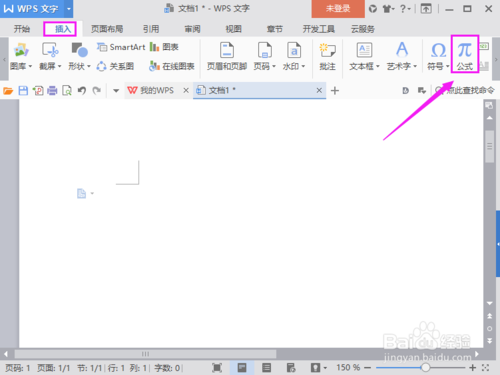Insert a 公式 formula

pyautogui.click(x=465, y=56)
